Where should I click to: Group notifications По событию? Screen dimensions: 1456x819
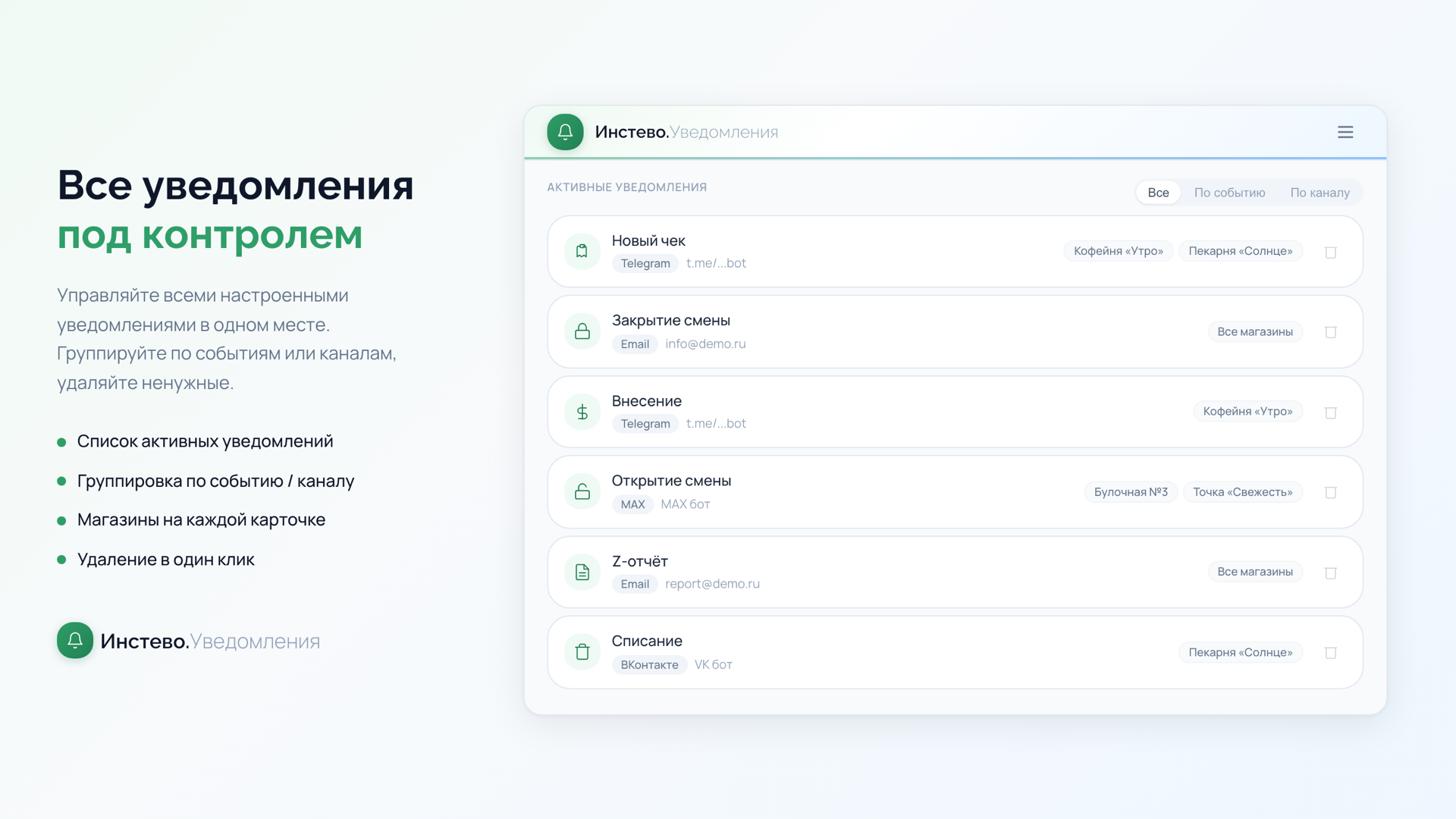point(1229,193)
